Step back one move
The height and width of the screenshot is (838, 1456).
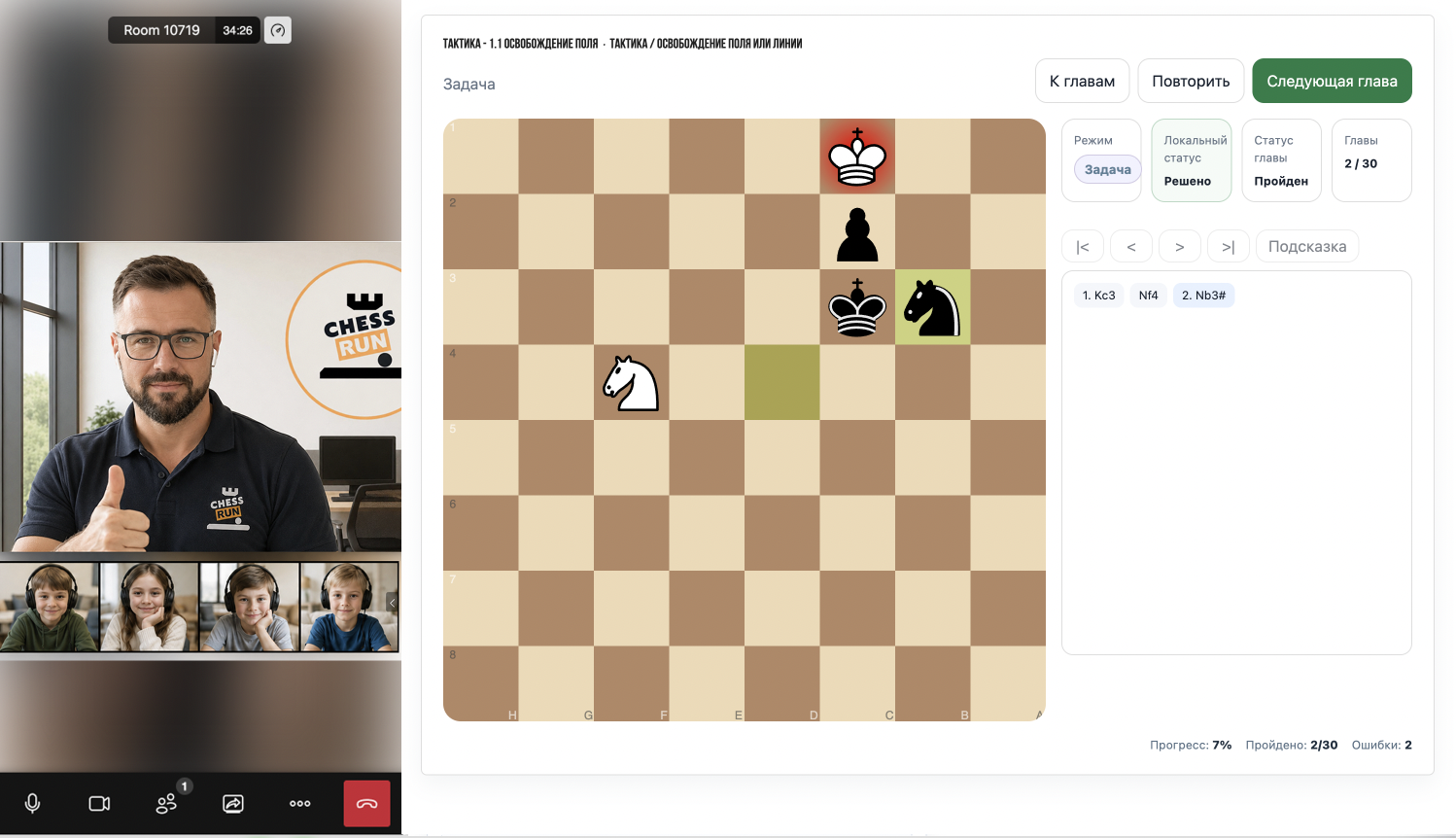(x=1131, y=247)
